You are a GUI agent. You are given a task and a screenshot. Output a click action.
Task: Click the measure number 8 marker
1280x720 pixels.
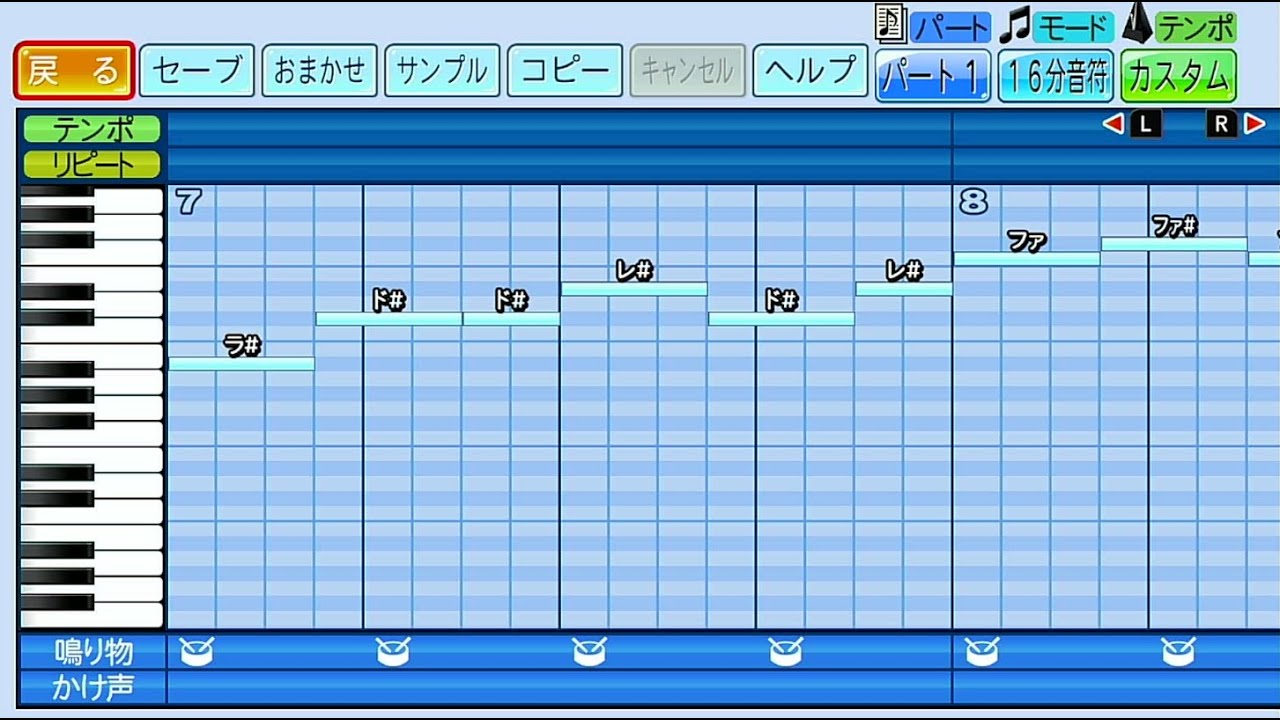click(x=973, y=202)
